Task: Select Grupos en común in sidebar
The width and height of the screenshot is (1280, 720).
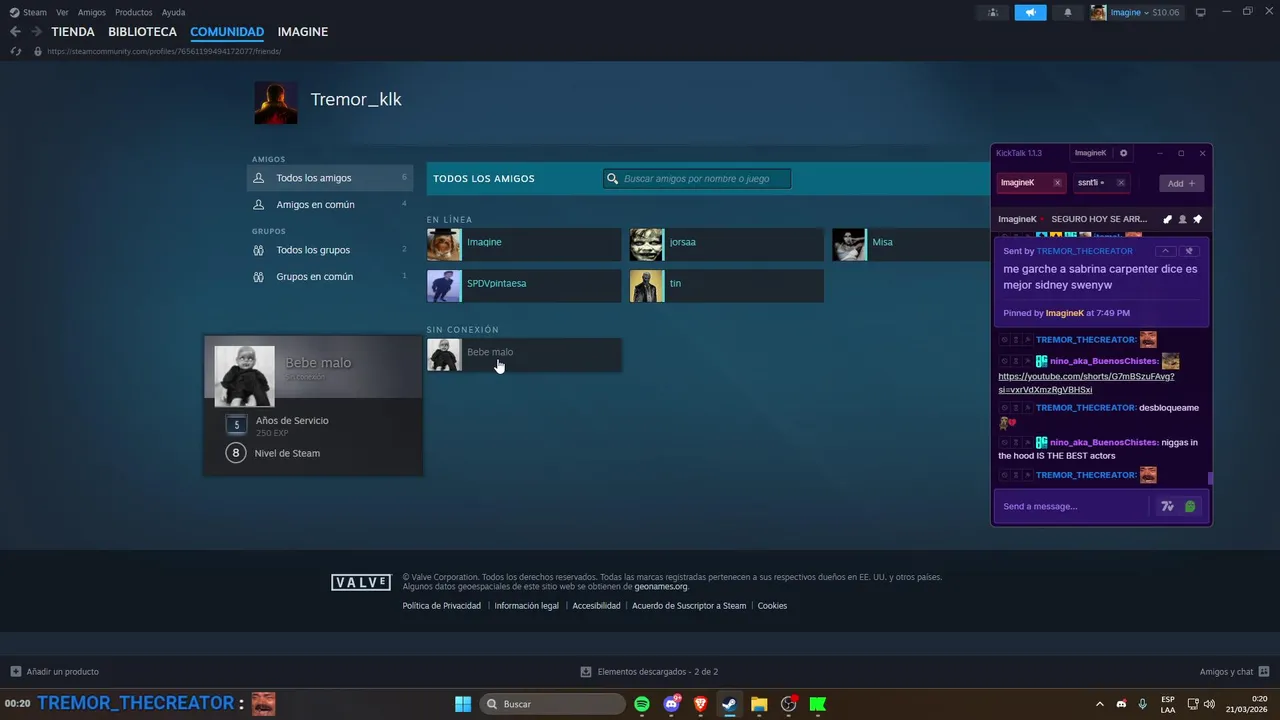Action: click(330, 276)
